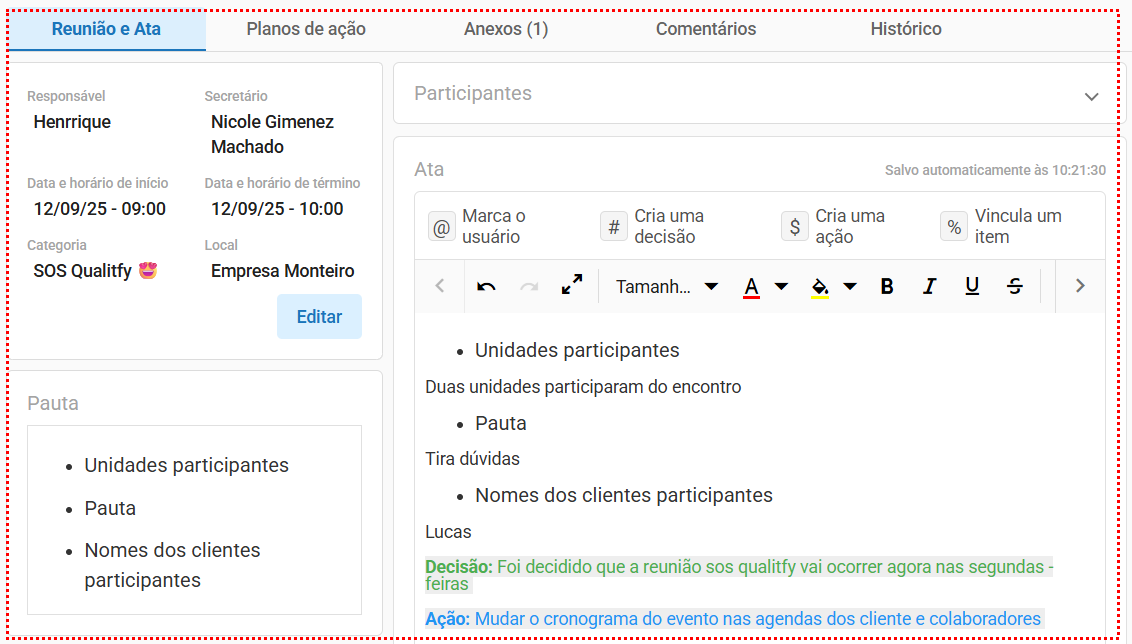Open the font size dropdown
The image size is (1132, 644).
(x=667, y=286)
